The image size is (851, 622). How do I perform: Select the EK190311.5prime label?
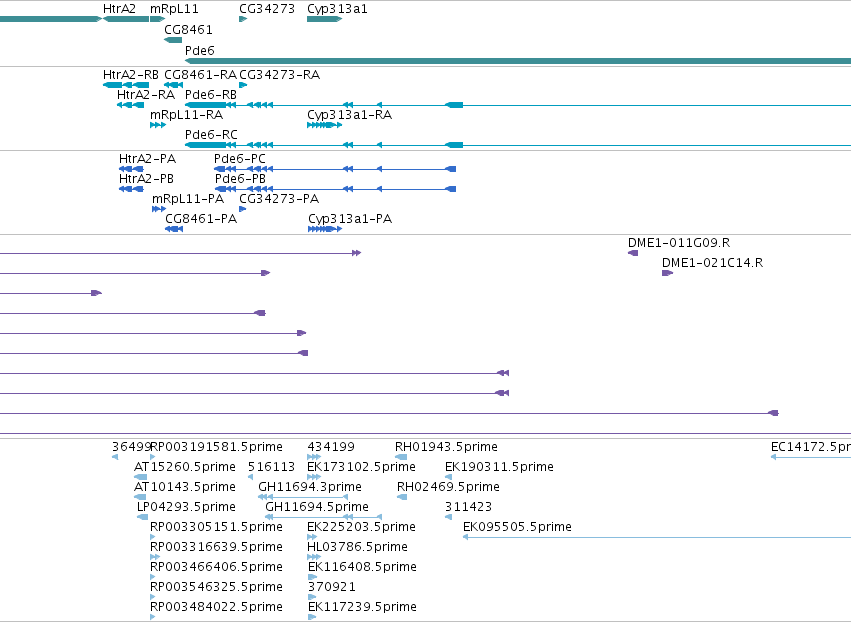pos(499,467)
